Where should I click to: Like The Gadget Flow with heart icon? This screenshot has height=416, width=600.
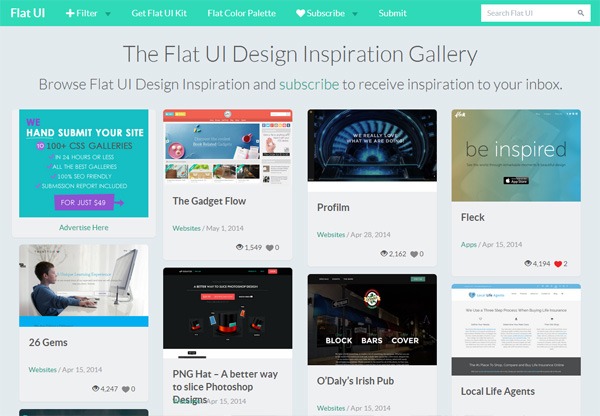(x=270, y=248)
